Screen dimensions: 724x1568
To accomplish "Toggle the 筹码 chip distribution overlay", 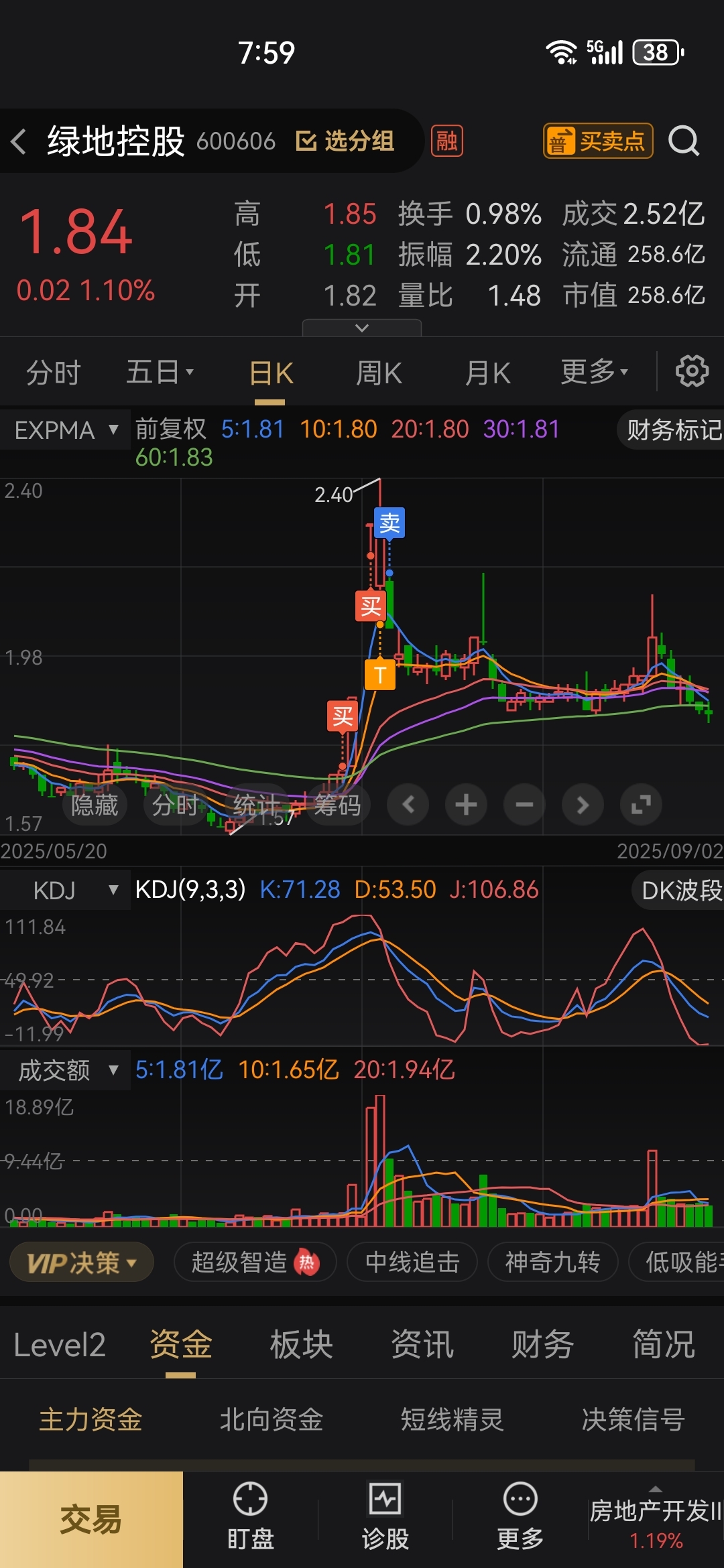I will 337,805.
